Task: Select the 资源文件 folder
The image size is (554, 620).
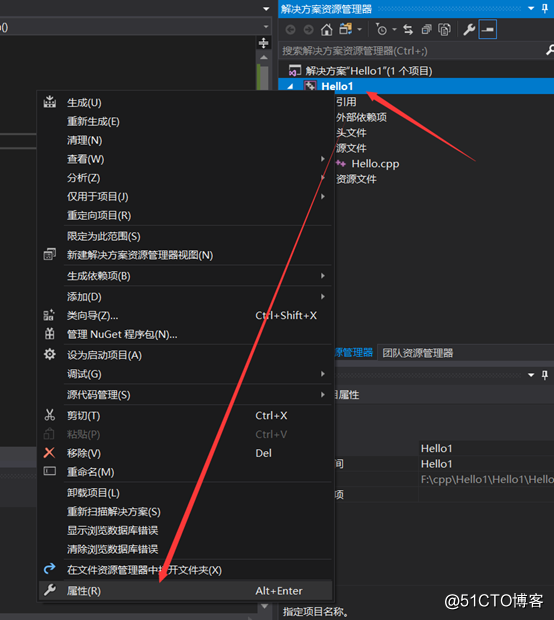Action: pyautogui.click(x=356, y=179)
